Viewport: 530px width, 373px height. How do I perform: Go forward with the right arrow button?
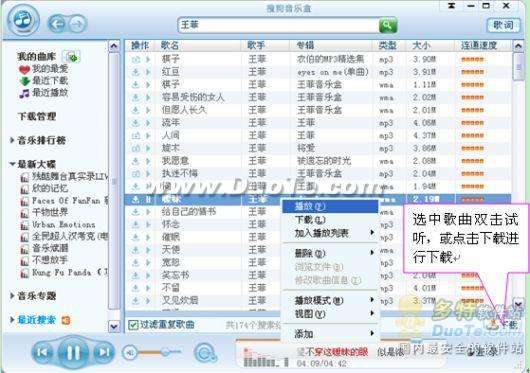click(77, 24)
